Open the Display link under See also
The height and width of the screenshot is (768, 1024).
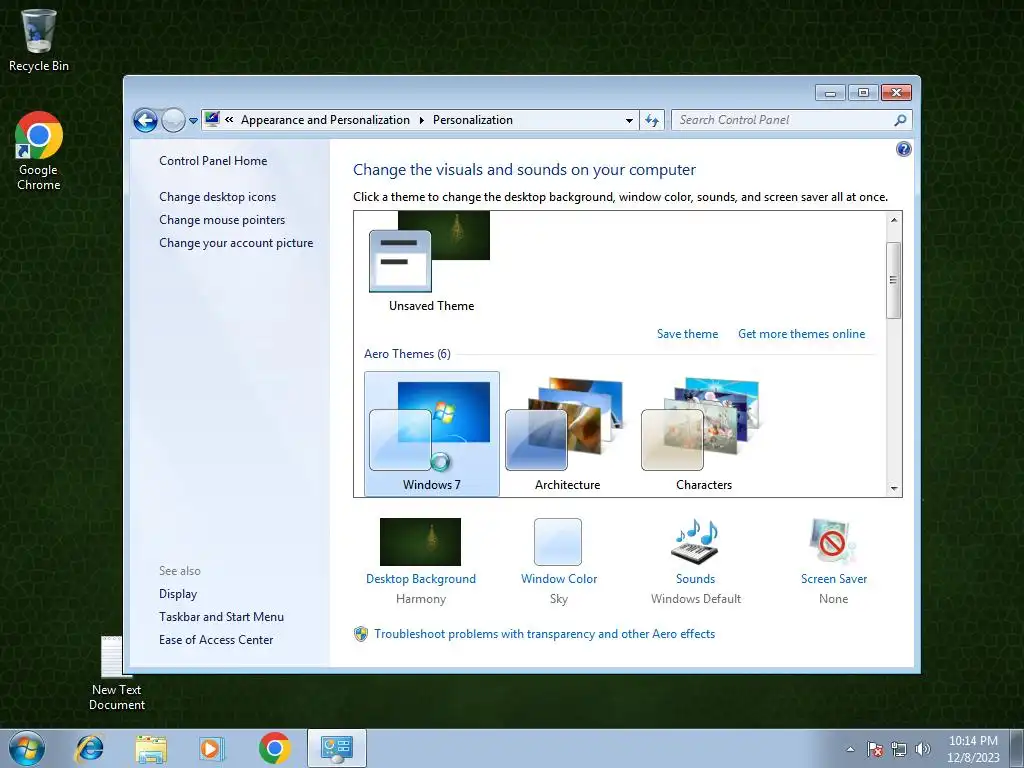pos(178,594)
